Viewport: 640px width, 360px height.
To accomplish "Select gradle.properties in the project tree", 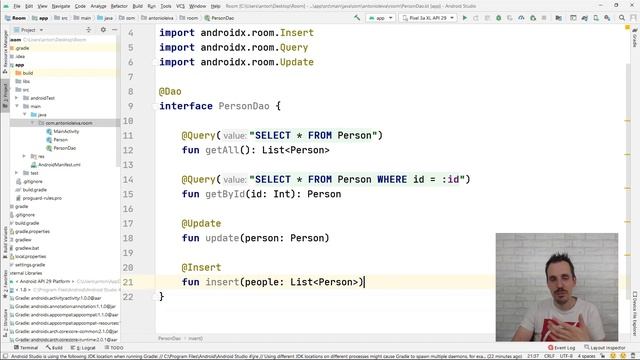I will [32, 231].
